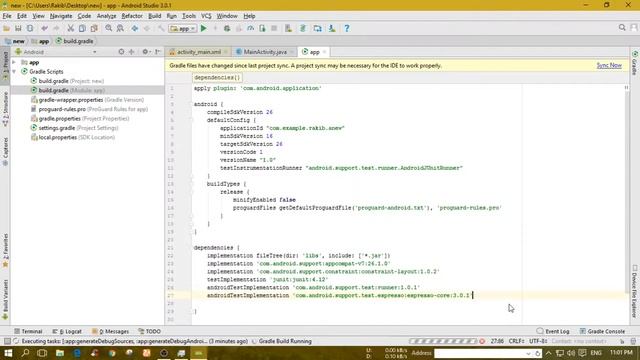Screen dimensions: 640x360
Task: Click the Profile app gauge icon
Action: pos(250,29)
